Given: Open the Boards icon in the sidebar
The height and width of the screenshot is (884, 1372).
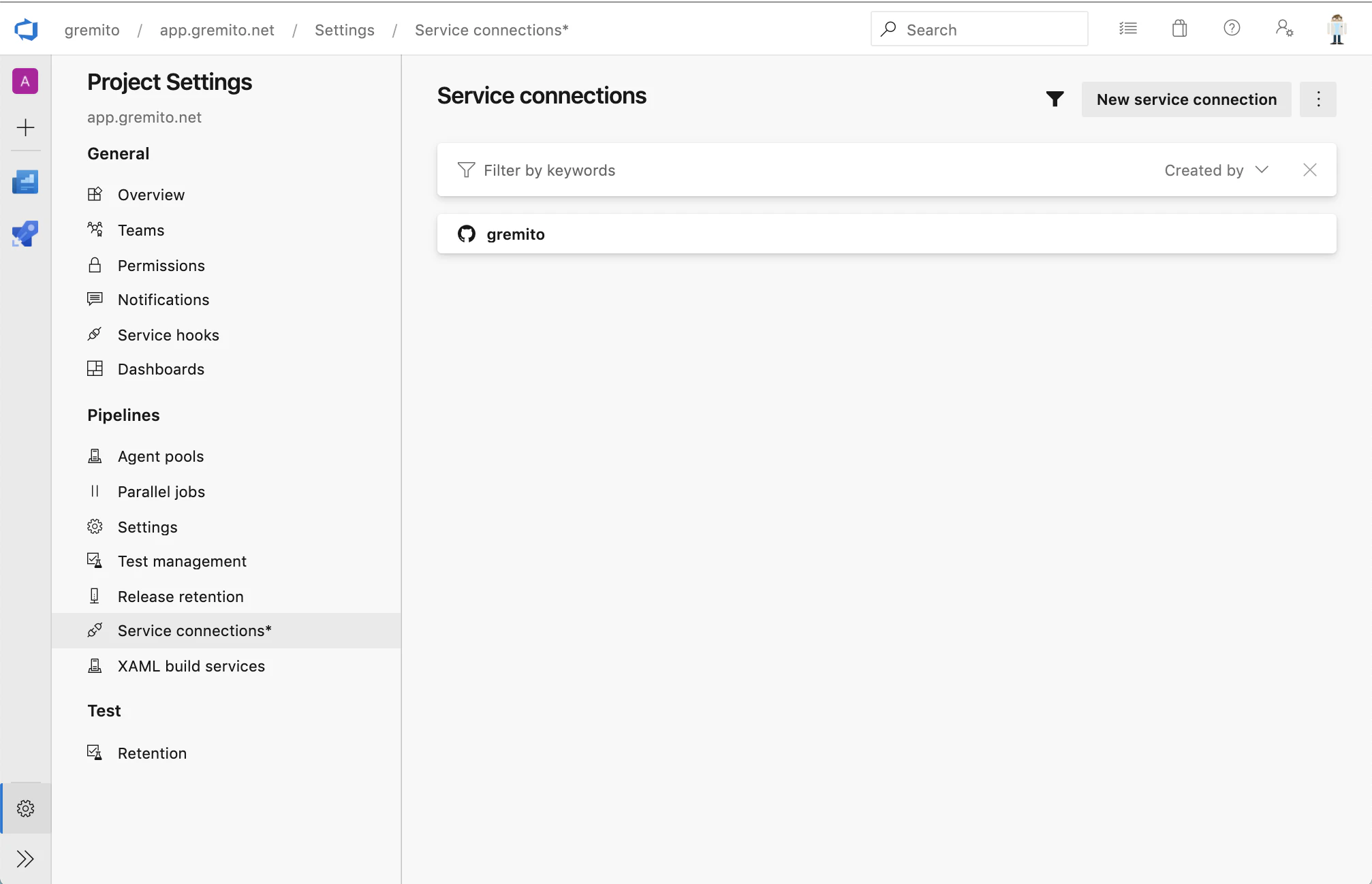Looking at the screenshot, I should pyautogui.click(x=25, y=182).
